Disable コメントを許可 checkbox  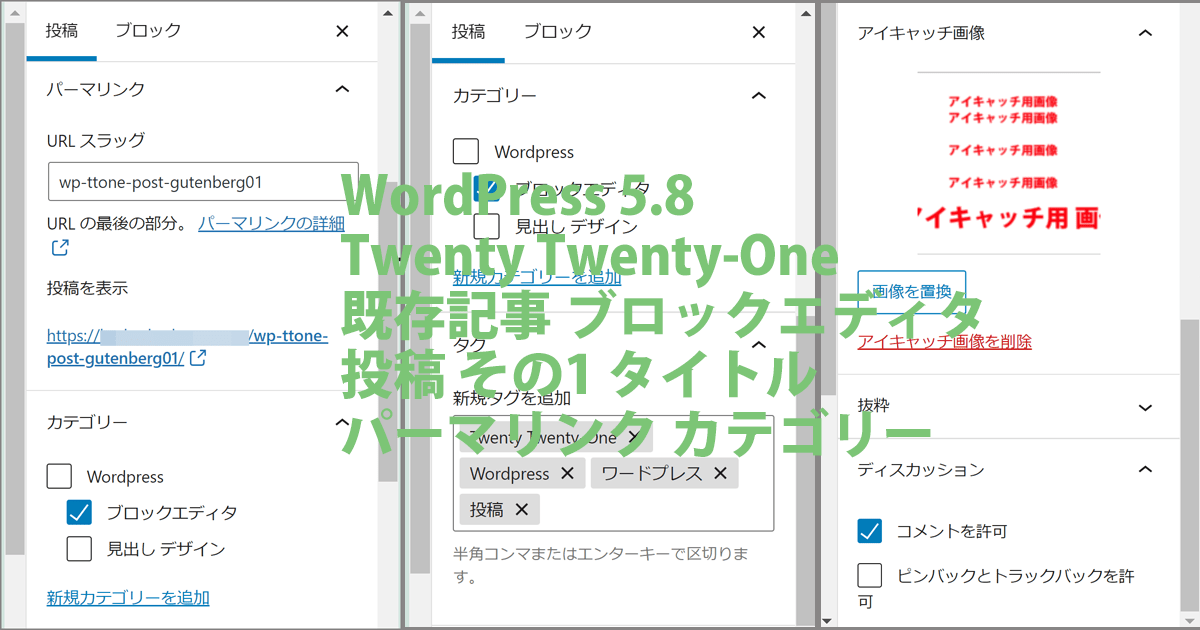point(870,531)
